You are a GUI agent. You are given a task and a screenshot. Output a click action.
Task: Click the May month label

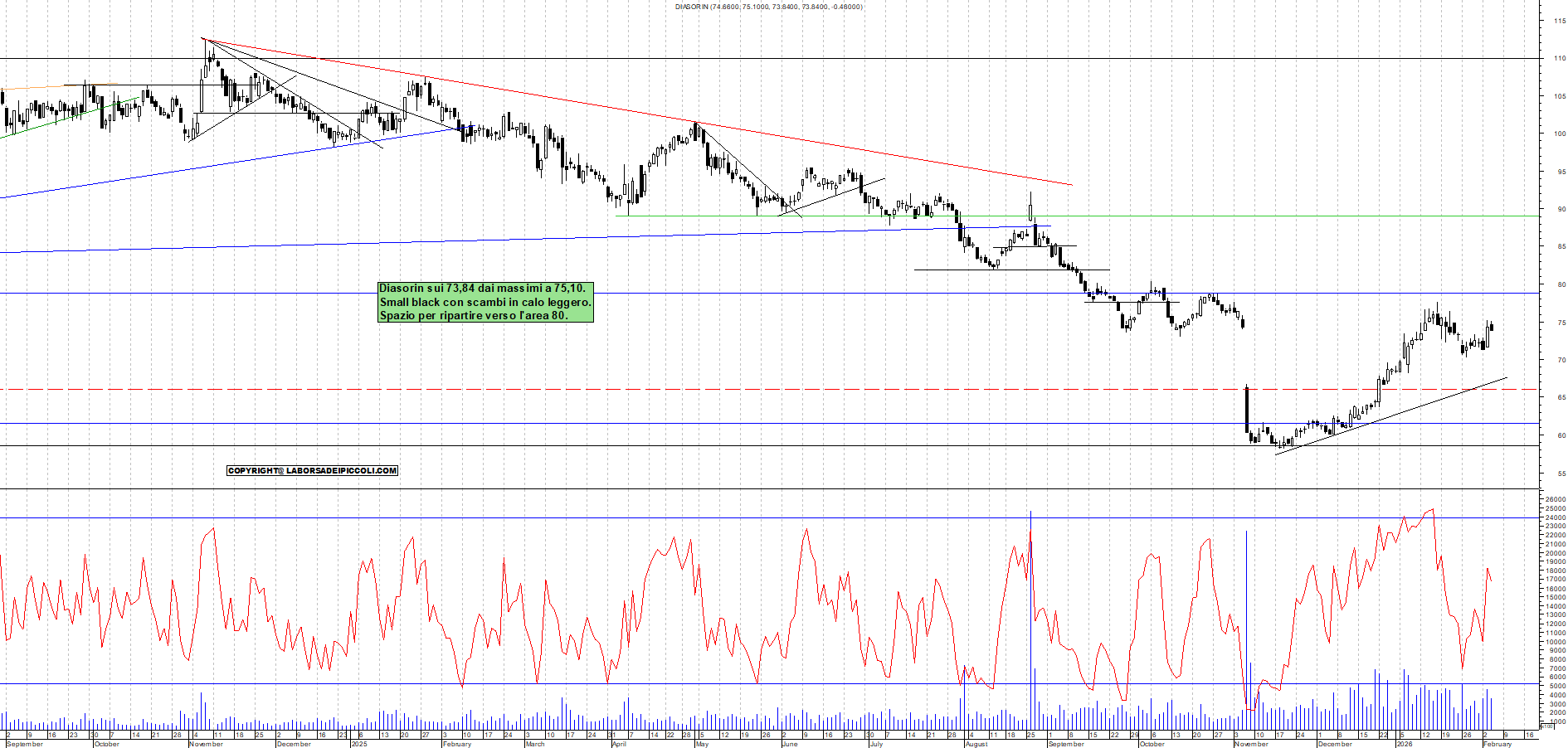coord(702,744)
